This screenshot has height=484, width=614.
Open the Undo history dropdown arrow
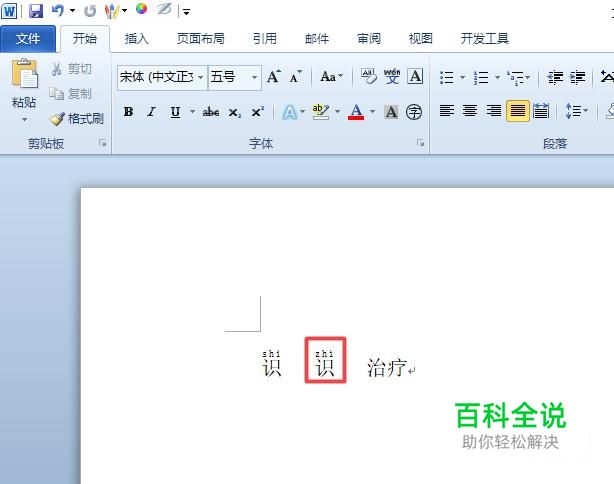(x=72, y=11)
